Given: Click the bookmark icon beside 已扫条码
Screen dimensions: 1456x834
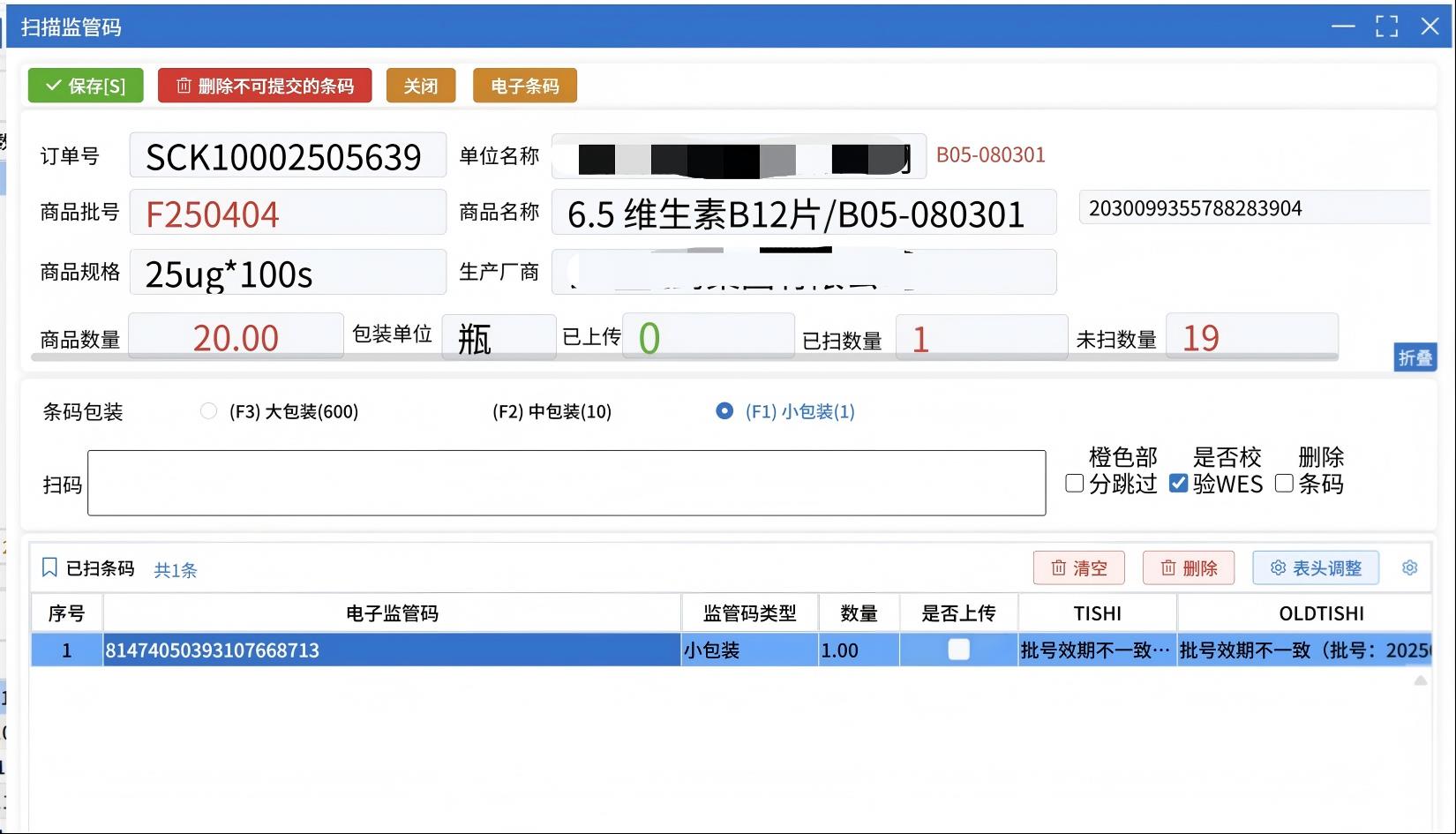Looking at the screenshot, I should [49, 568].
